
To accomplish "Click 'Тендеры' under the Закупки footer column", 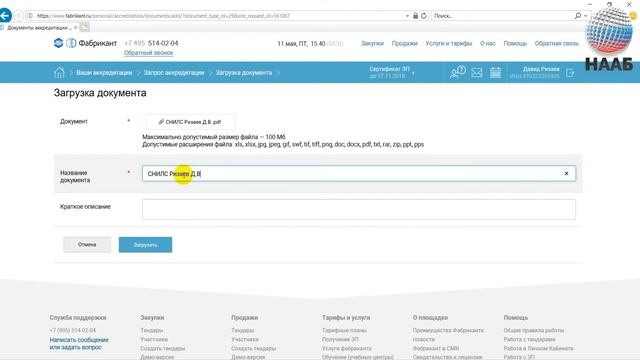I will coord(151,330).
